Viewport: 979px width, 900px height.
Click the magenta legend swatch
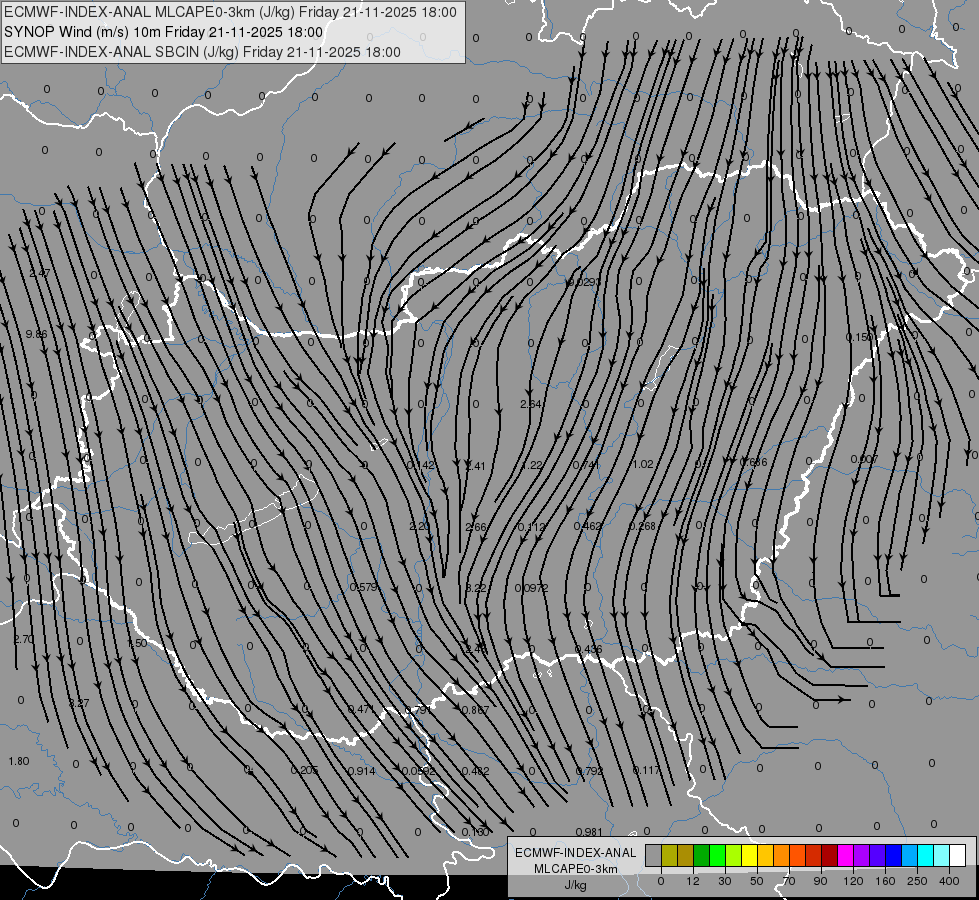coord(846,855)
